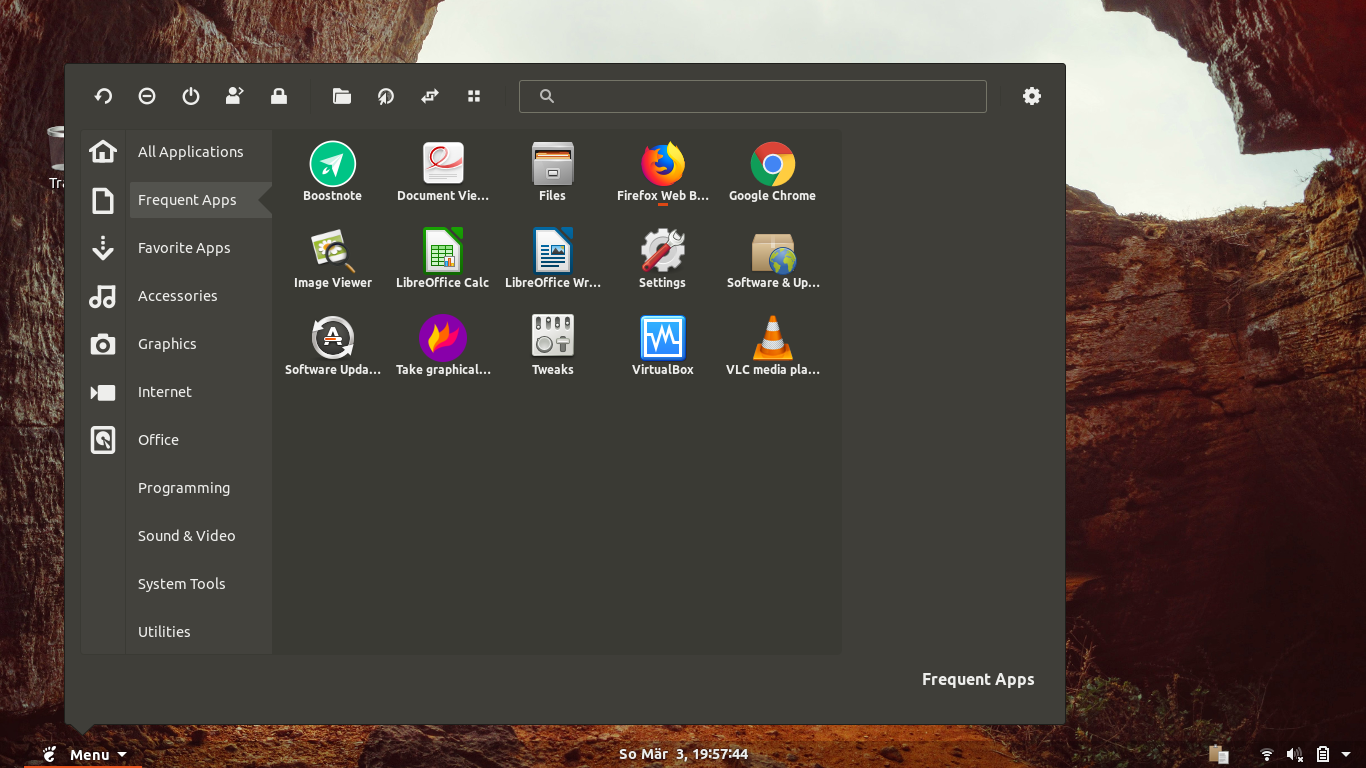Open the clock and calendar in panel
Screen dimensions: 1366x768
[683, 754]
